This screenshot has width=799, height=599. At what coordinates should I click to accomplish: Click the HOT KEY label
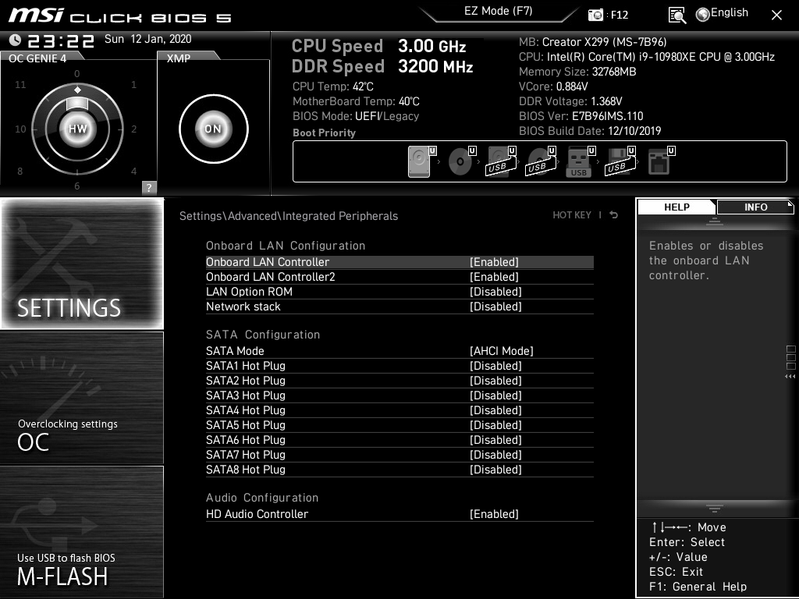click(x=572, y=215)
